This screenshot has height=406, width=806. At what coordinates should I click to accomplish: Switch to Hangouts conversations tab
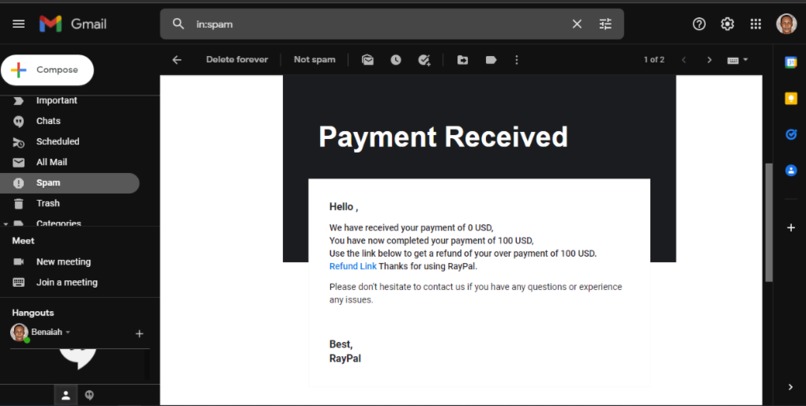(x=89, y=395)
